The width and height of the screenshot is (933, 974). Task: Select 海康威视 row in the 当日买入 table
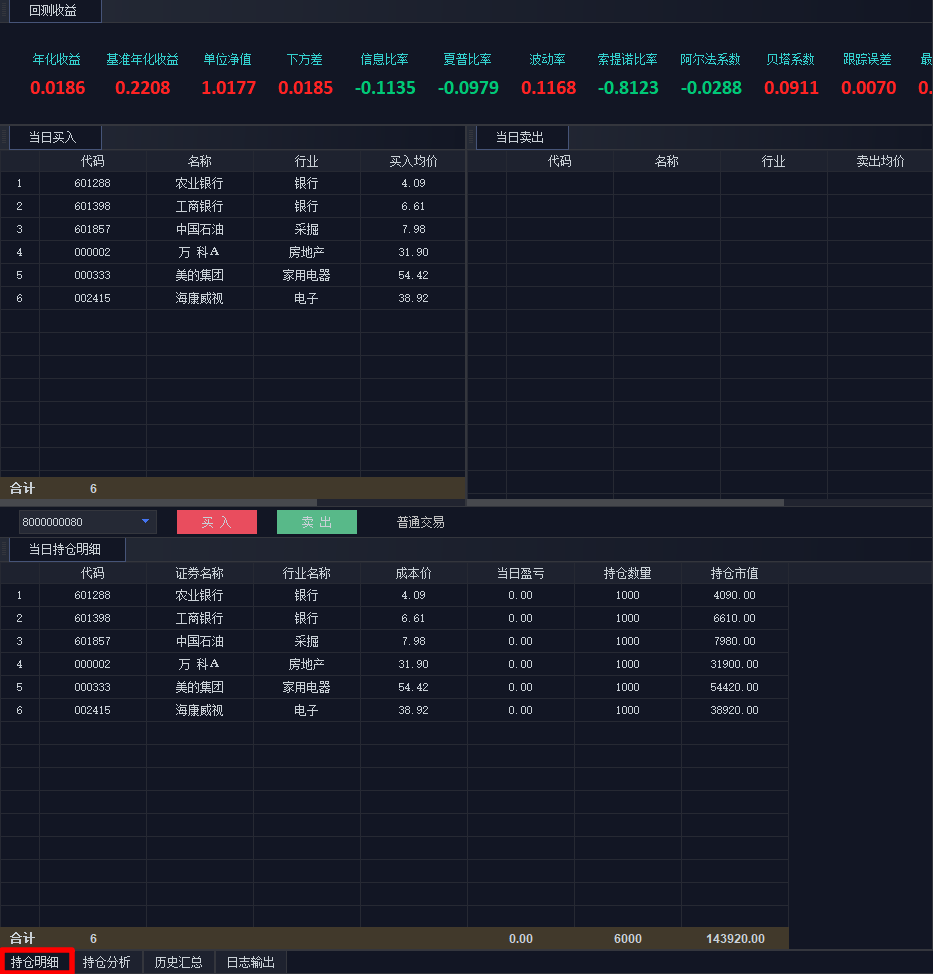[199, 298]
